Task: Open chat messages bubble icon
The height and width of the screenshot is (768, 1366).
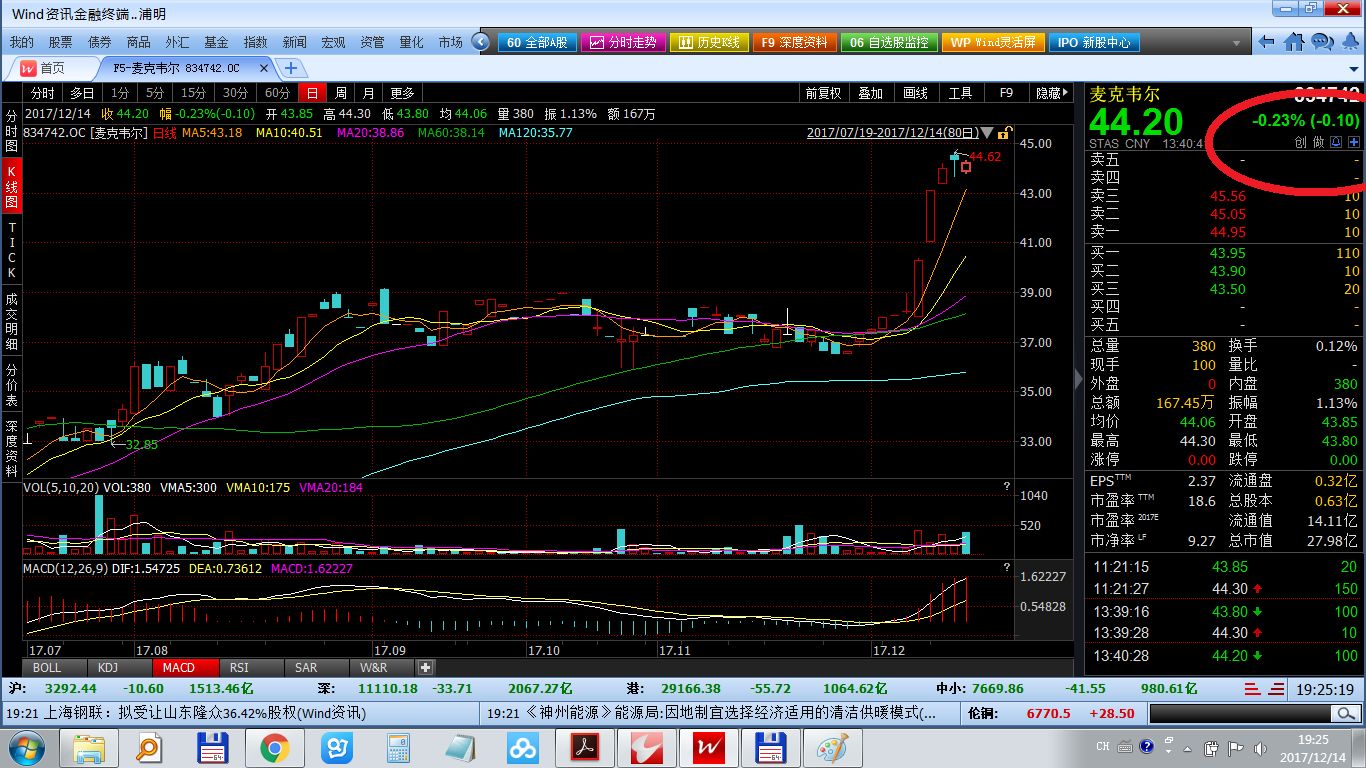Action: coord(1322,42)
